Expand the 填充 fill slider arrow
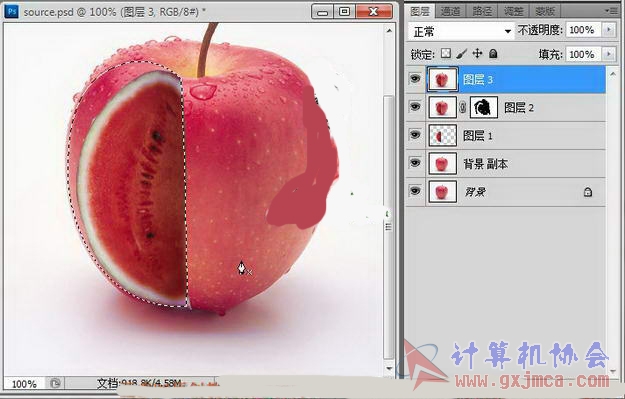625x399 pixels. pyautogui.click(x=609, y=54)
